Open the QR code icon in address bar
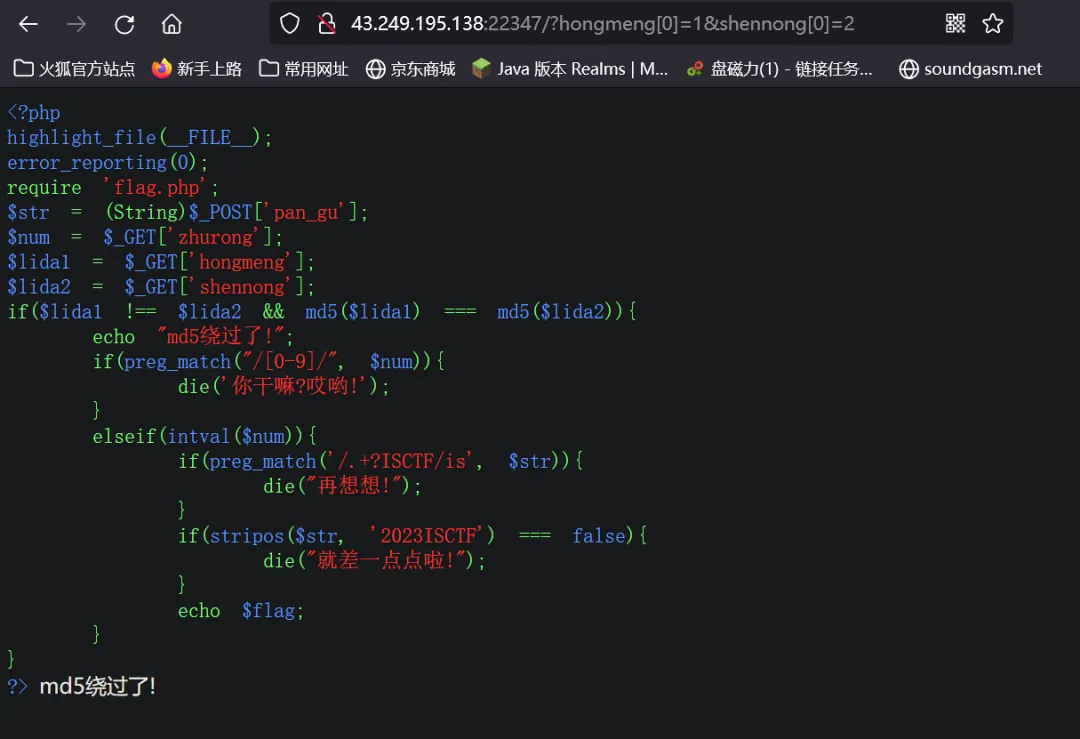 click(x=955, y=24)
